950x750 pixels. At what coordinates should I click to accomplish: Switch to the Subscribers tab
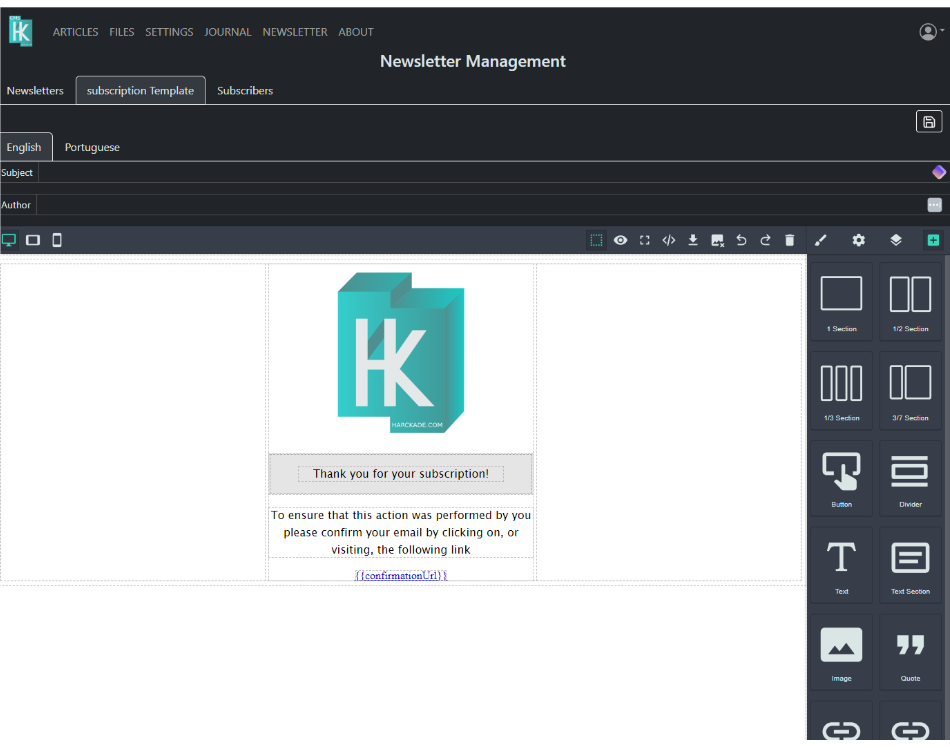click(x=245, y=90)
